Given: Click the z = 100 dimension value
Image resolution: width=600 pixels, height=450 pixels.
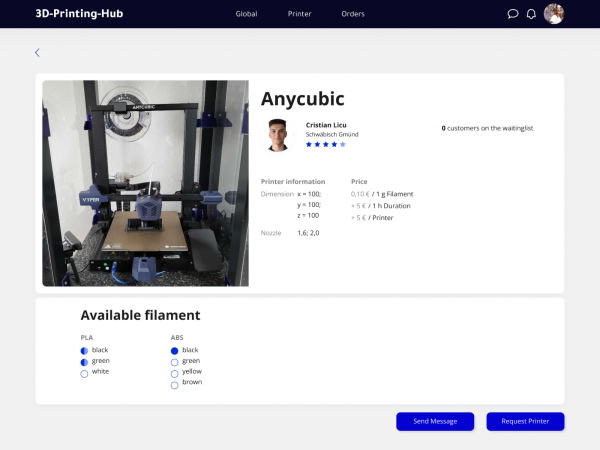Looking at the screenshot, I should click(x=308, y=215).
